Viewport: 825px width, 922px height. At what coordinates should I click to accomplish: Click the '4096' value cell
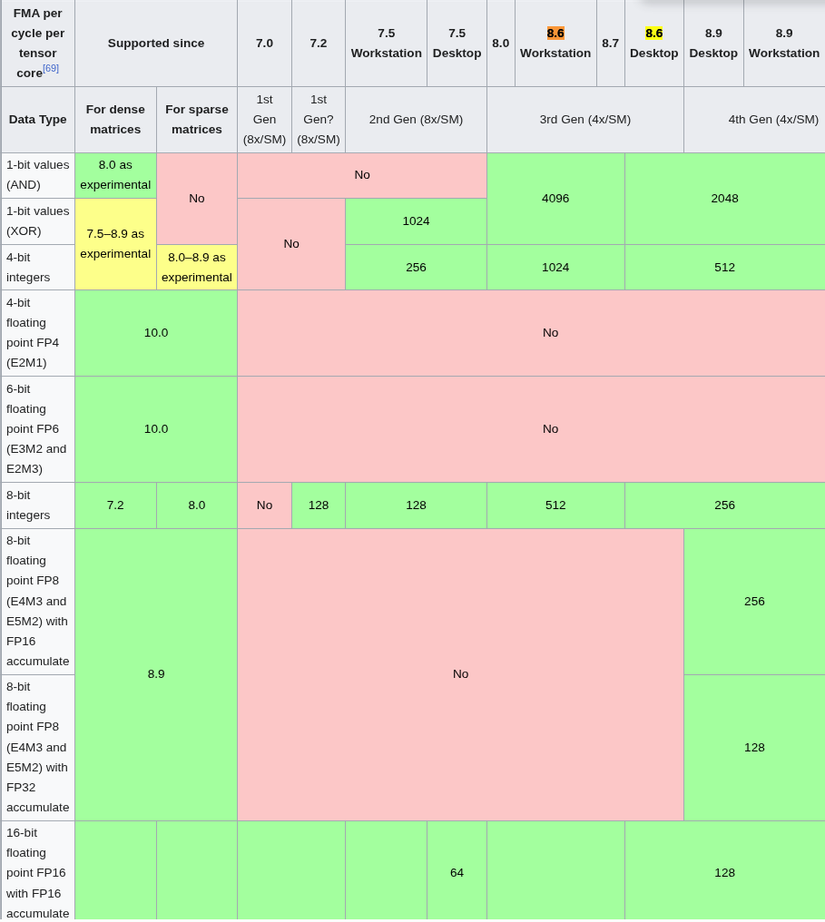(x=555, y=198)
